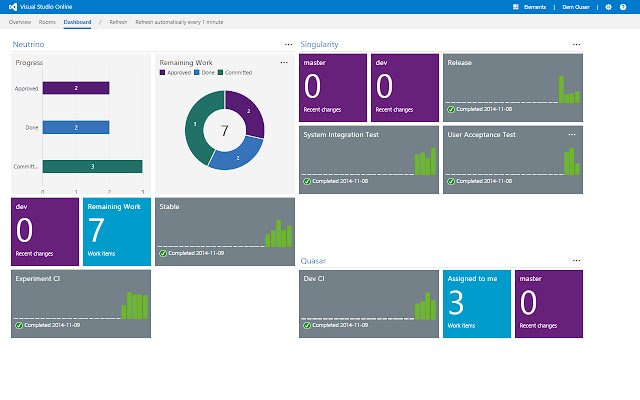Open the Singularity master recent changes tile

pos(333,88)
